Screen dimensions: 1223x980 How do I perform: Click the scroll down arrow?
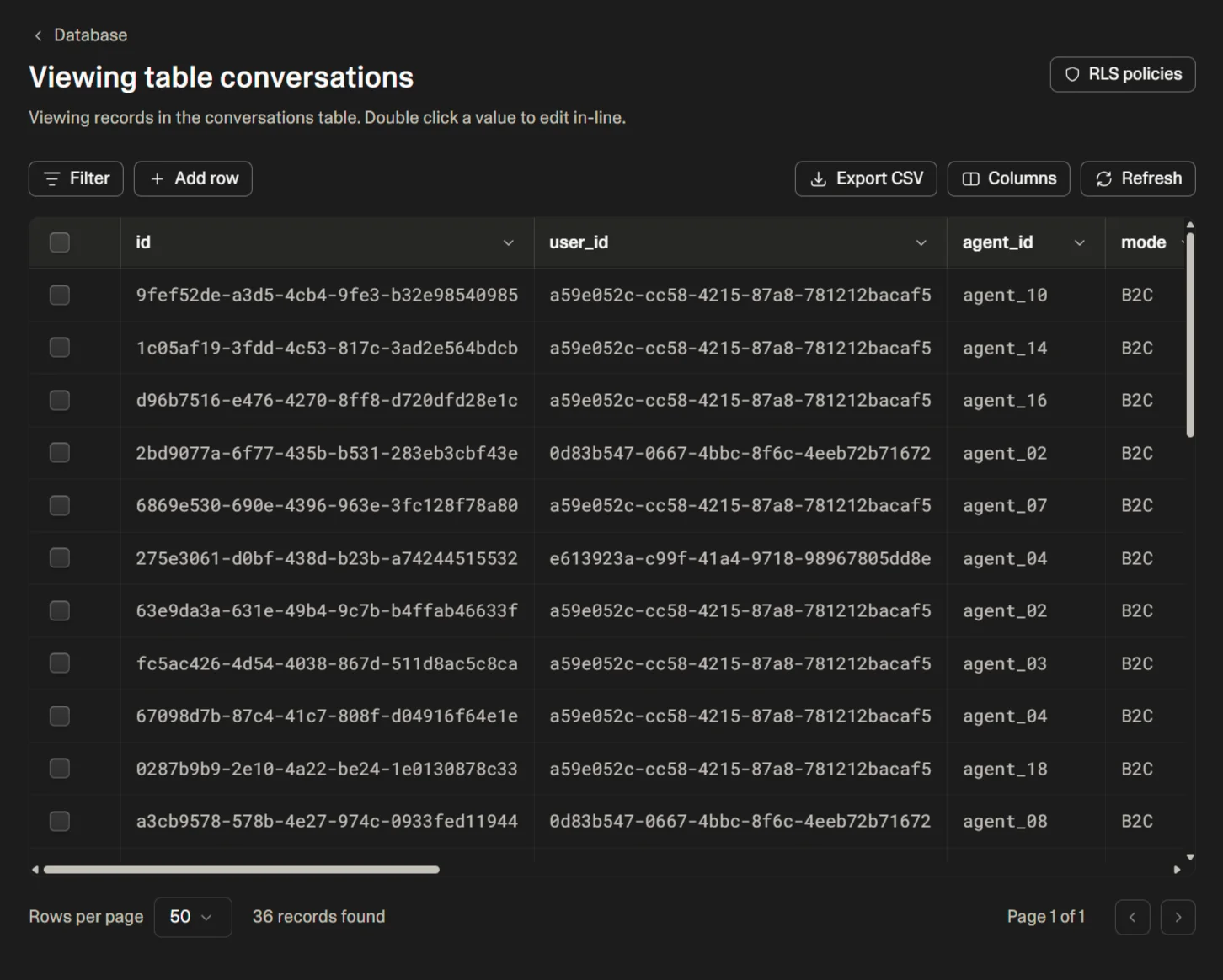click(x=1190, y=857)
